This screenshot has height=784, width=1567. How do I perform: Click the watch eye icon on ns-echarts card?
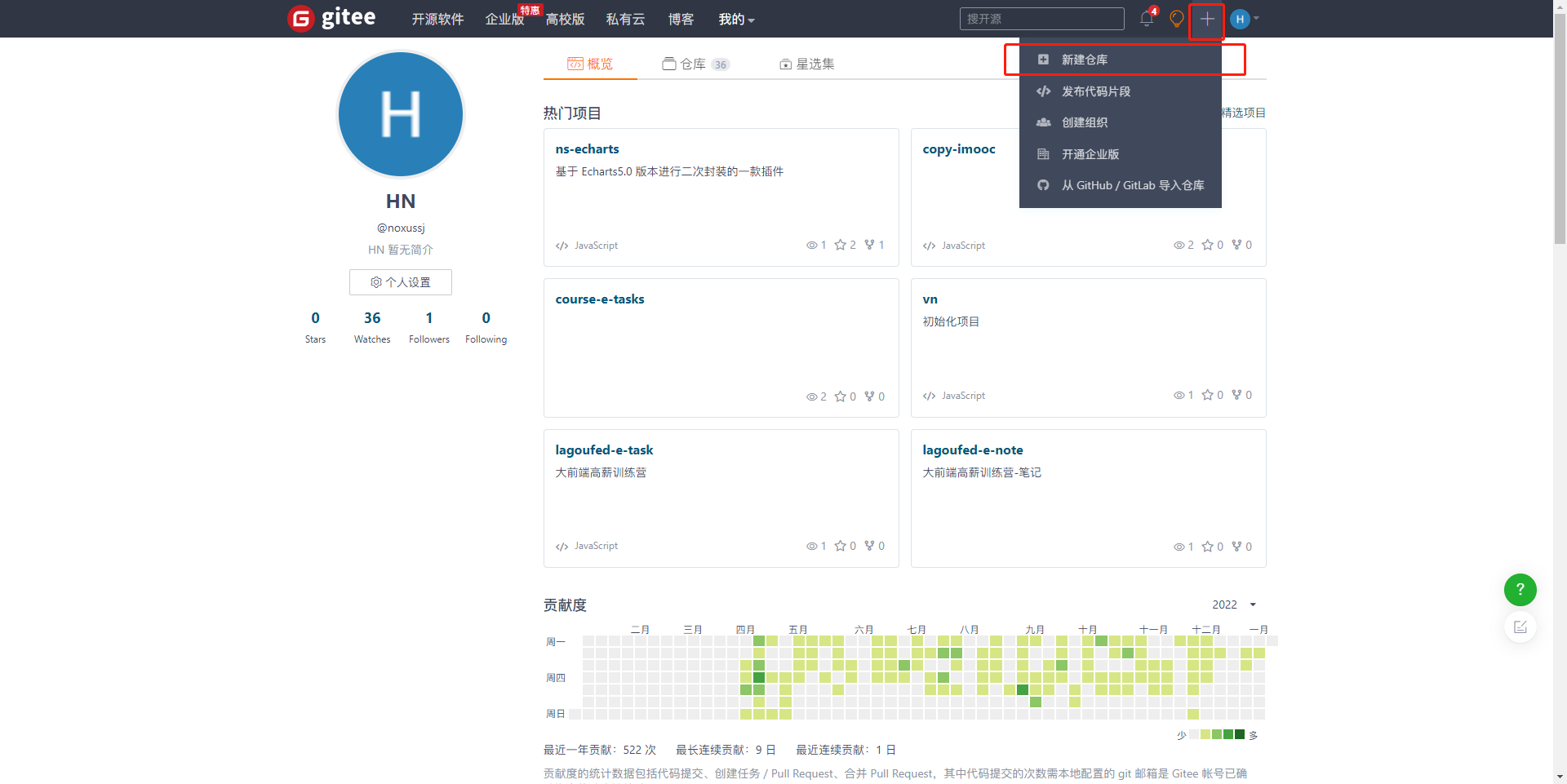pos(811,245)
